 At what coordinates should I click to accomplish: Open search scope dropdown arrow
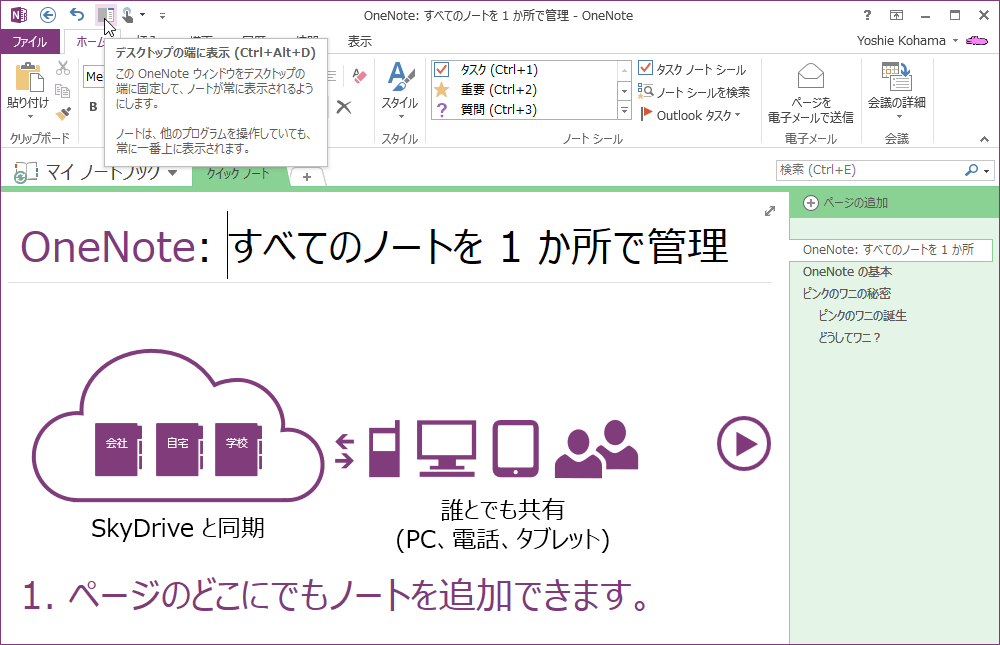coord(987,170)
